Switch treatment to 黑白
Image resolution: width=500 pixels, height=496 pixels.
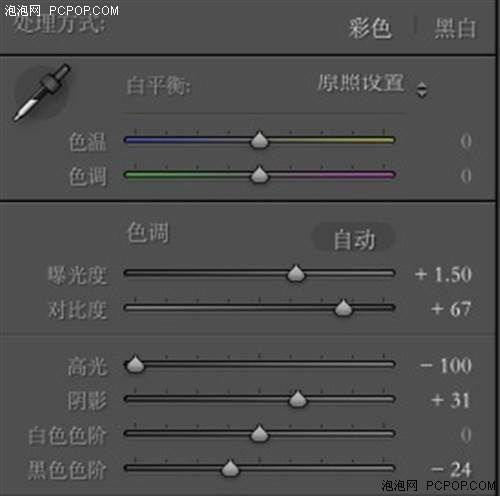click(x=455, y=28)
